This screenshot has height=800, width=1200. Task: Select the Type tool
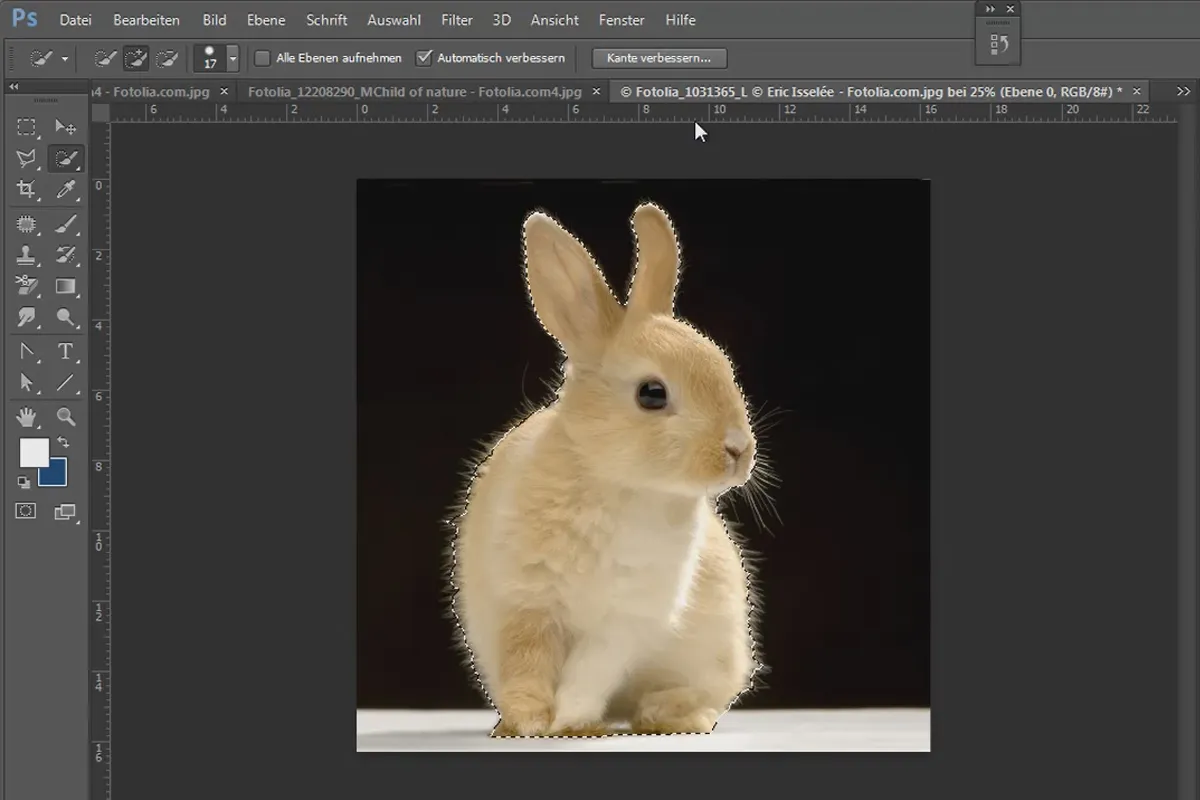pos(66,351)
